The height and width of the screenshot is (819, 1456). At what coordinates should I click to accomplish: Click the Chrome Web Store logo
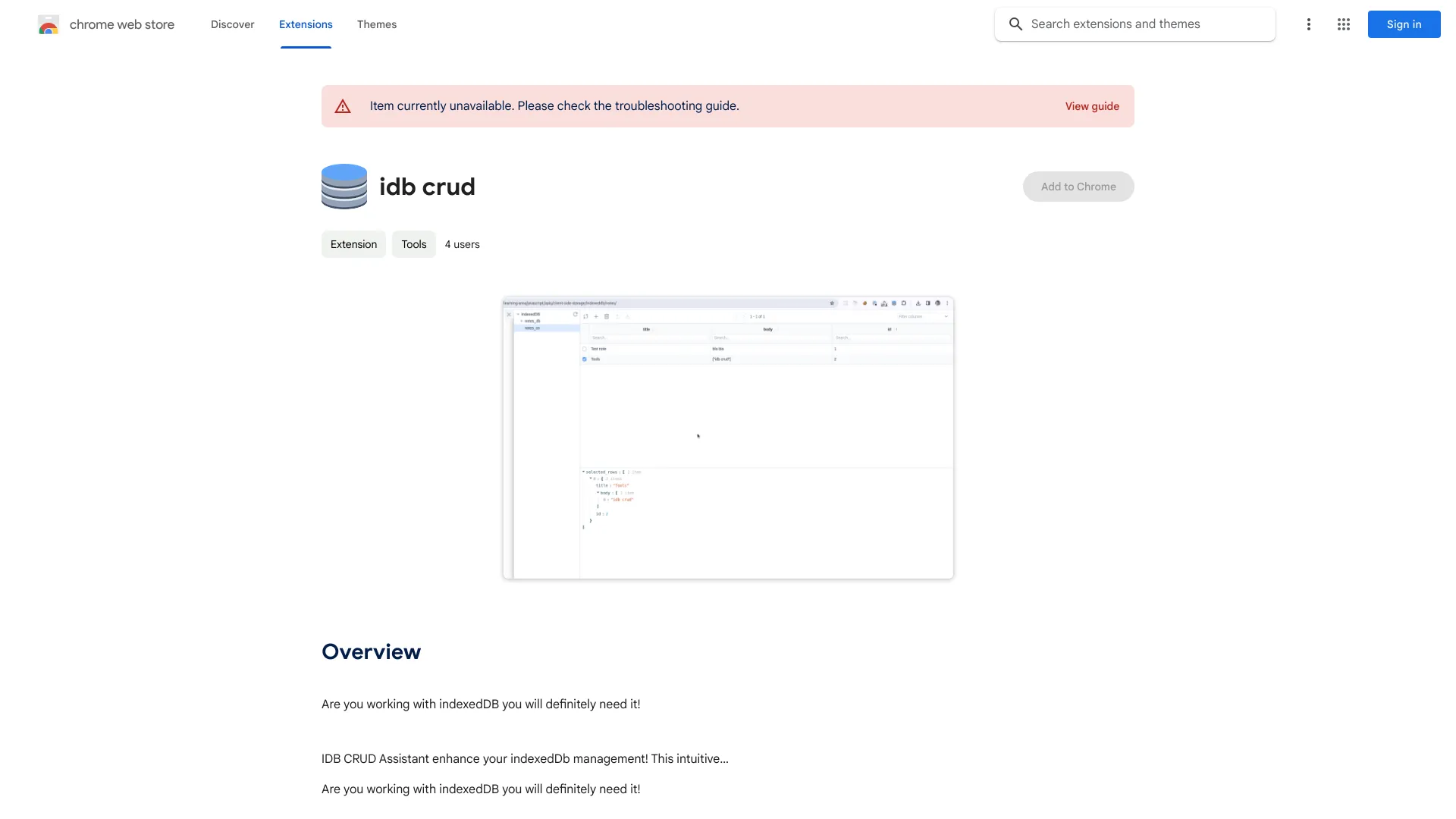click(49, 24)
